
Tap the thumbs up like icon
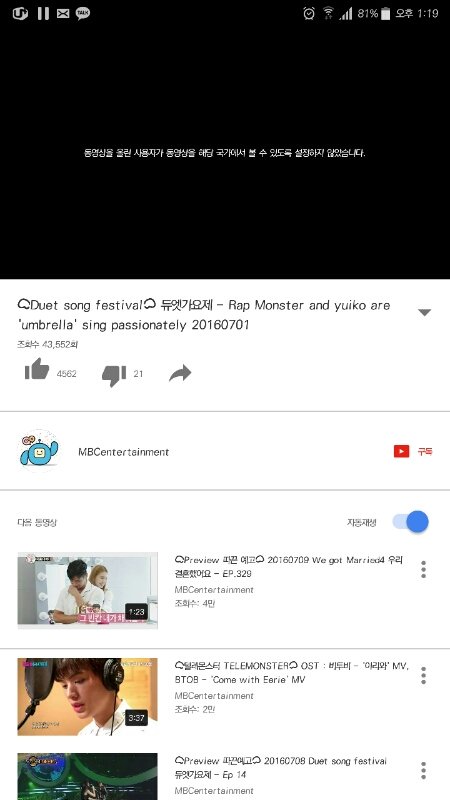click(x=37, y=369)
